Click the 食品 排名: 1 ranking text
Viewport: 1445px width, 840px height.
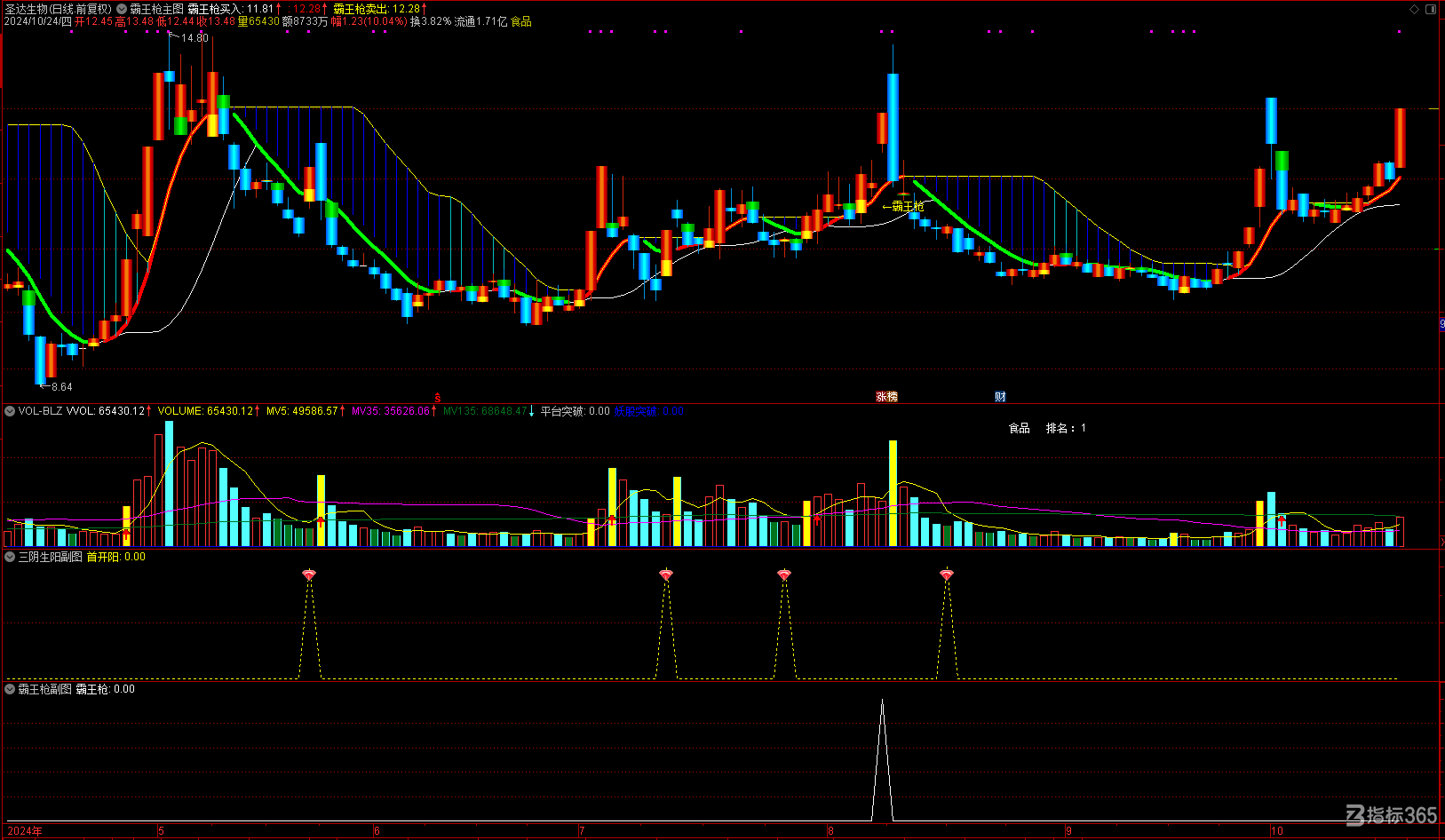click(x=1047, y=428)
